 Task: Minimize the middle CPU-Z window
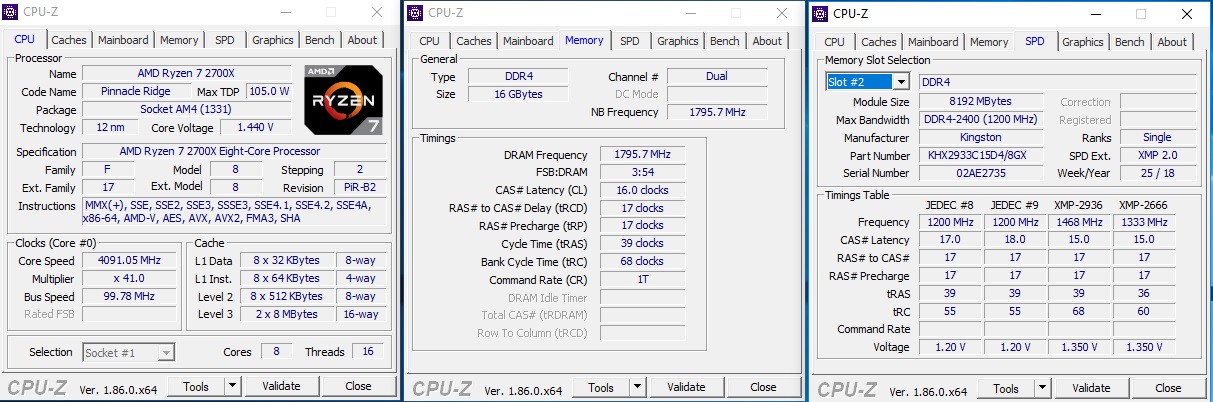pos(692,13)
